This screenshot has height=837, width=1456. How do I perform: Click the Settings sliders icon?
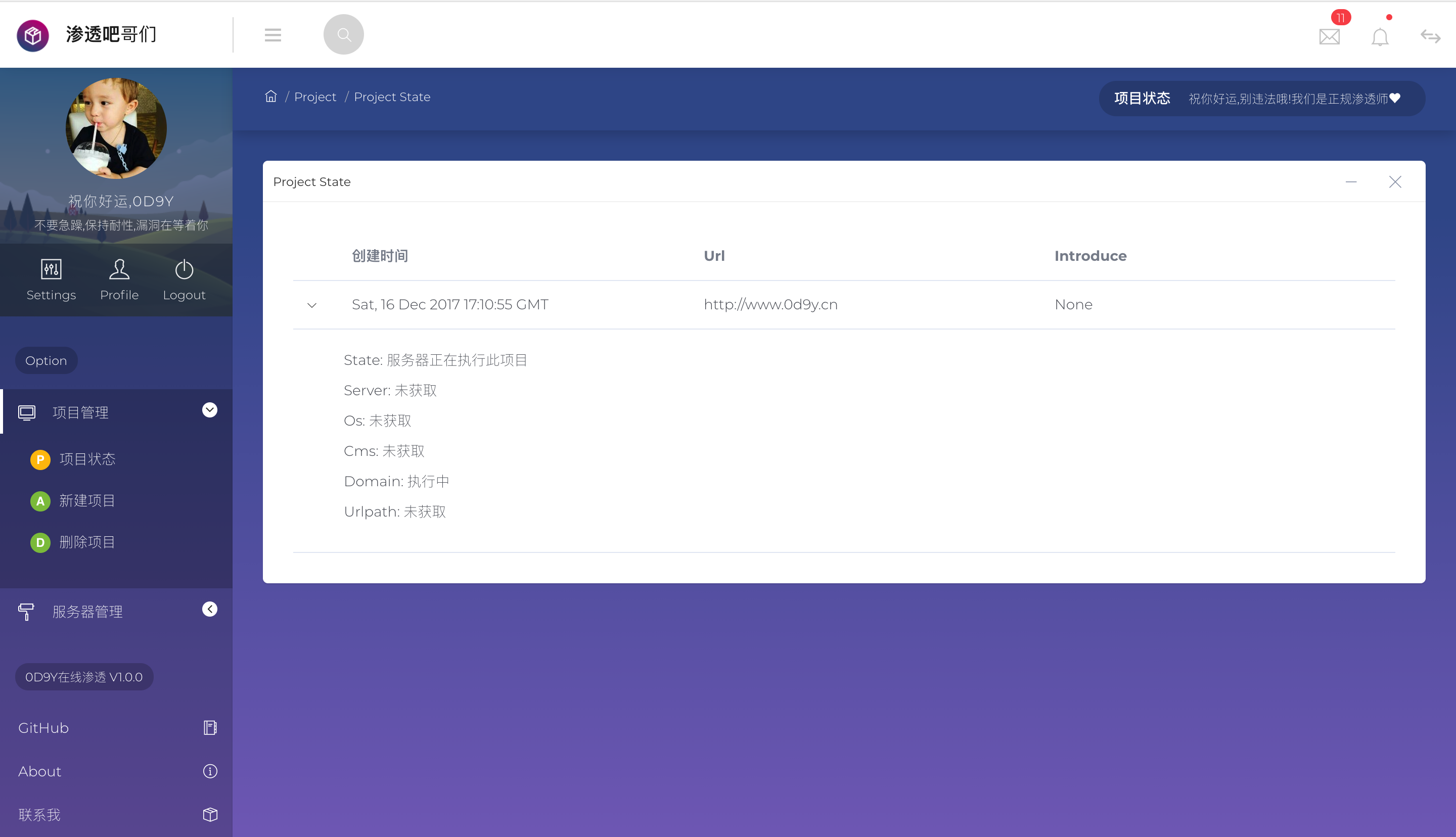pos(51,269)
